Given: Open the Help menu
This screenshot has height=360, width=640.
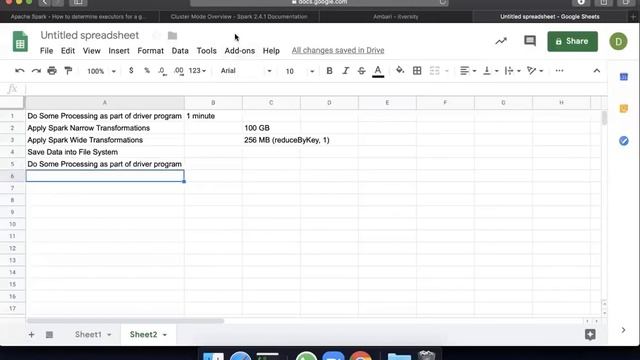Looking at the screenshot, I should [x=271, y=51].
